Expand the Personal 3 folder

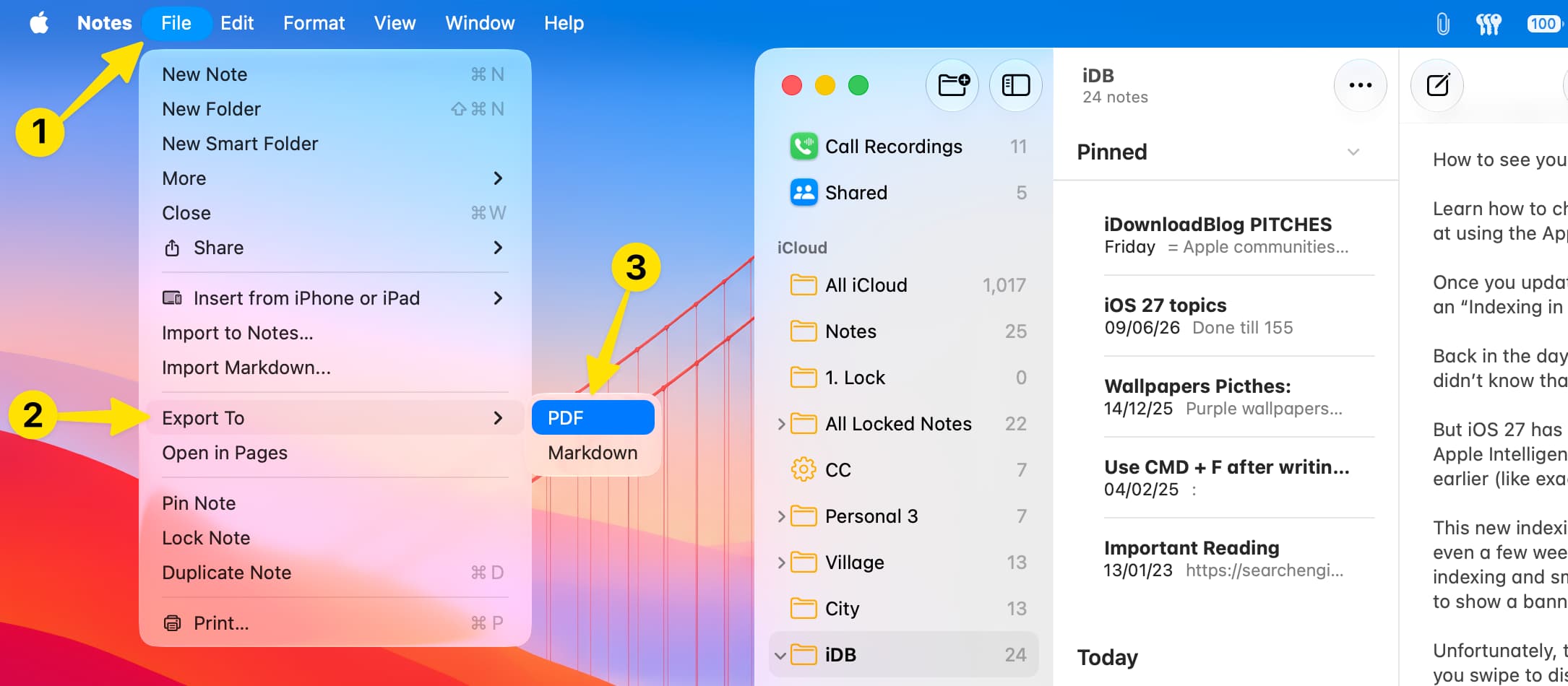click(x=781, y=516)
